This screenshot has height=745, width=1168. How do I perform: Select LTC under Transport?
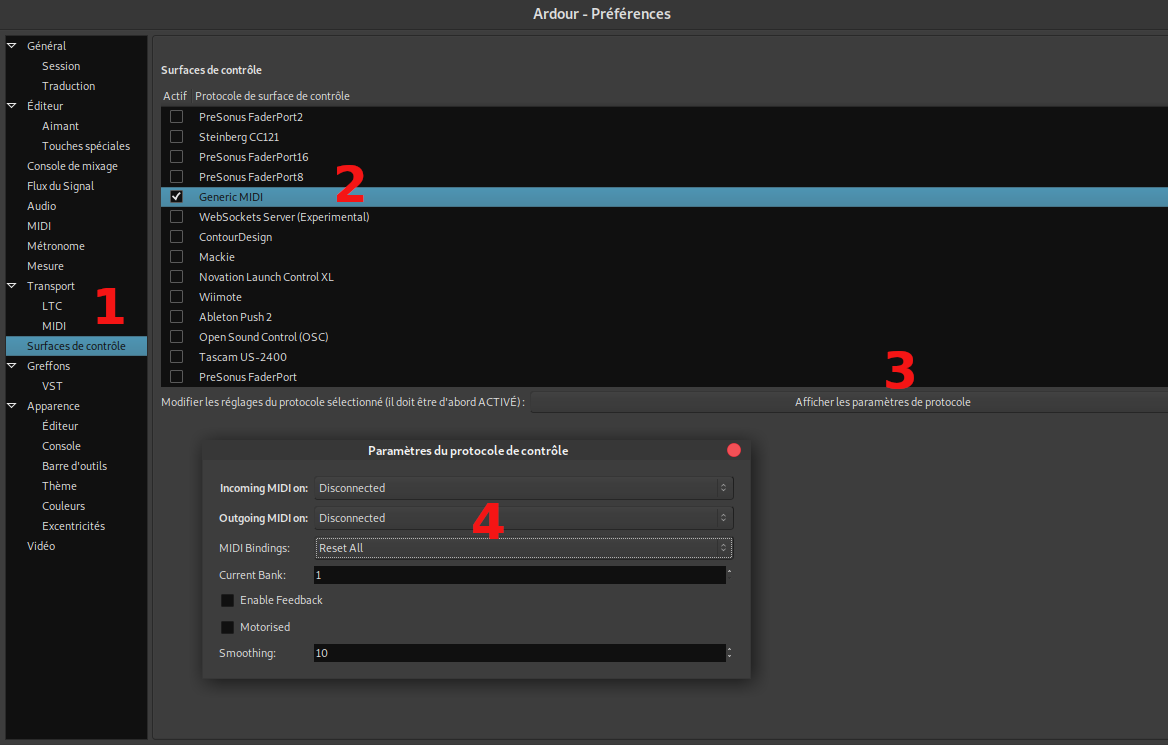coord(52,306)
